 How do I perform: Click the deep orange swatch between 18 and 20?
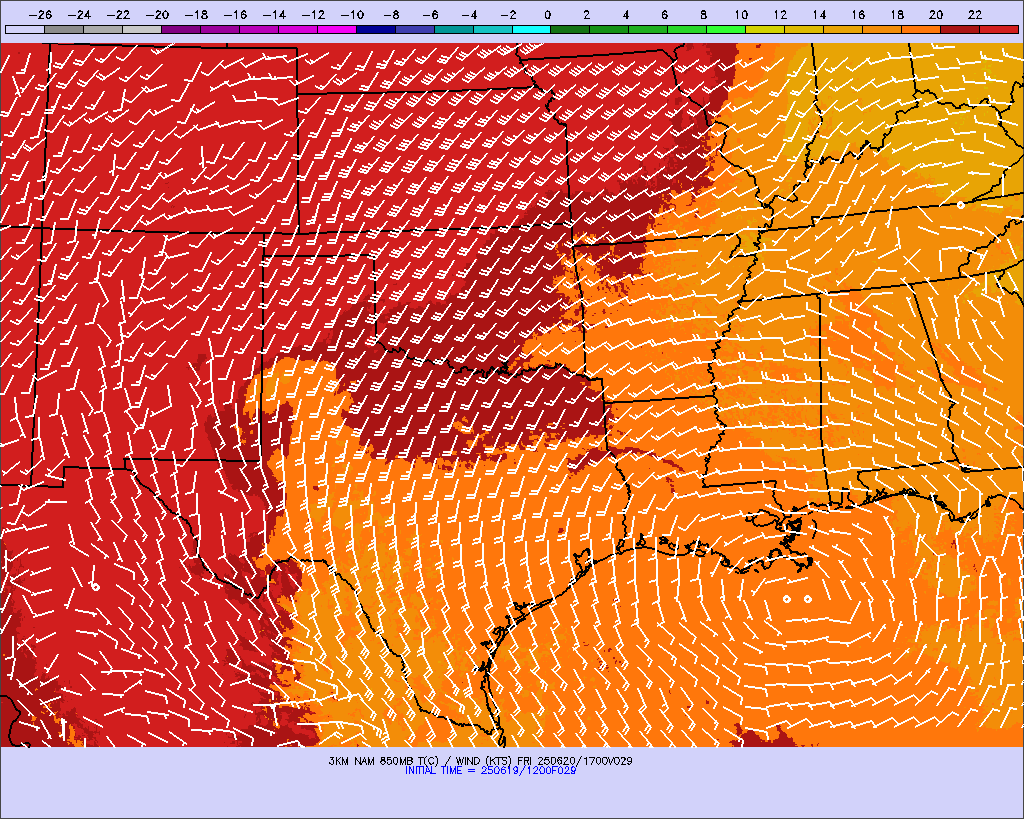tap(921, 29)
